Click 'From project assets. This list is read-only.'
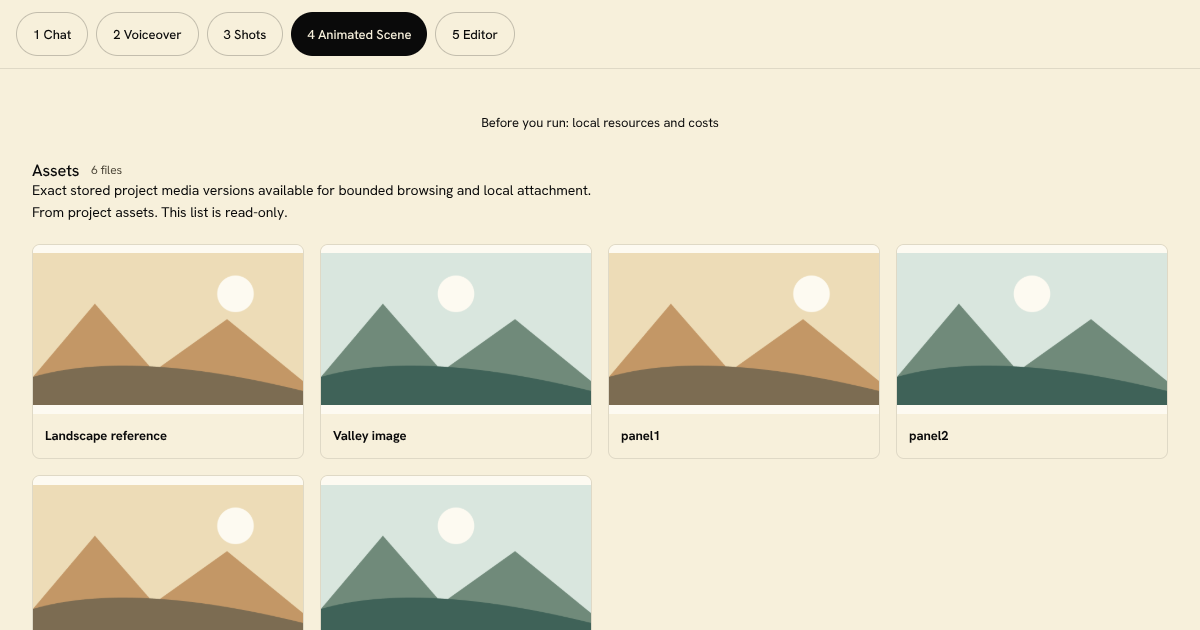Viewport: 1200px width, 630px height. pyautogui.click(x=160, y=212)
